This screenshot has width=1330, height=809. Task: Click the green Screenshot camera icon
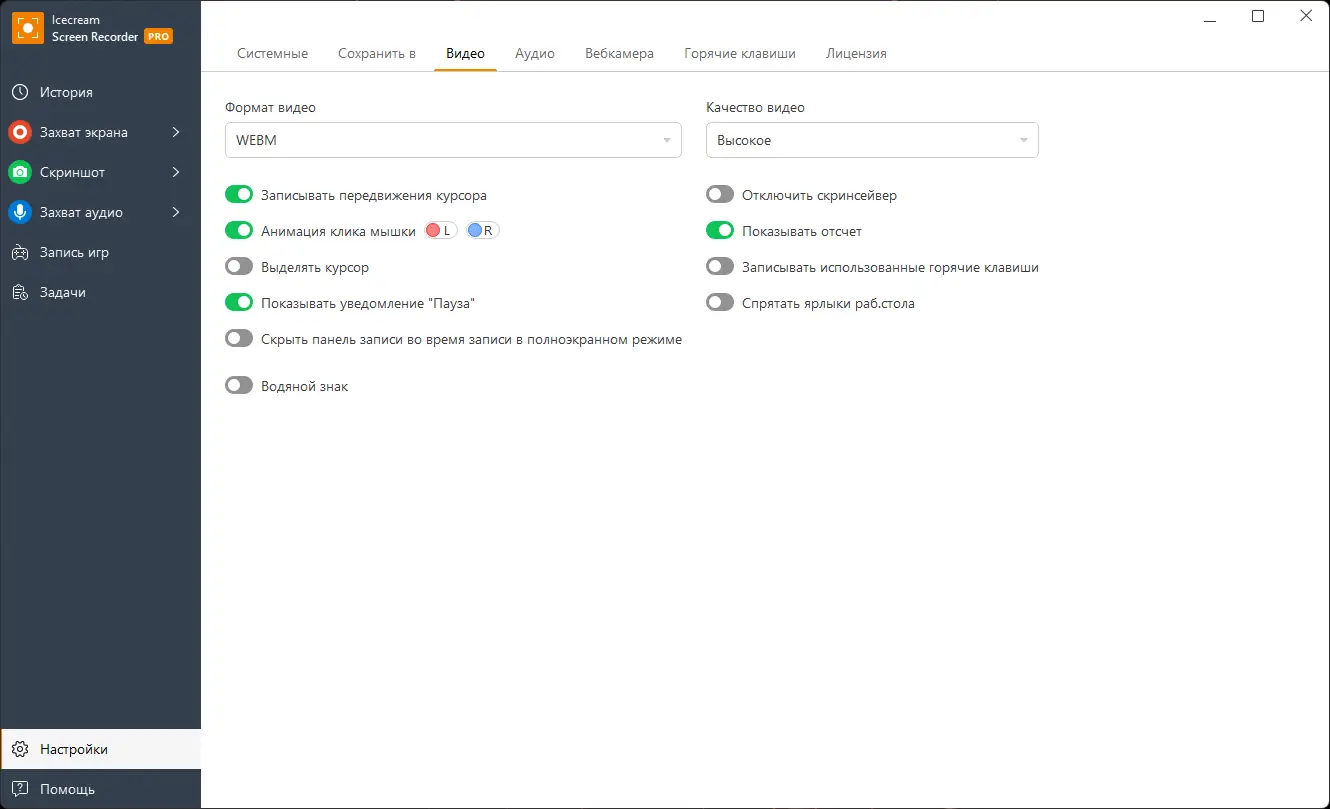click(20, 172)
